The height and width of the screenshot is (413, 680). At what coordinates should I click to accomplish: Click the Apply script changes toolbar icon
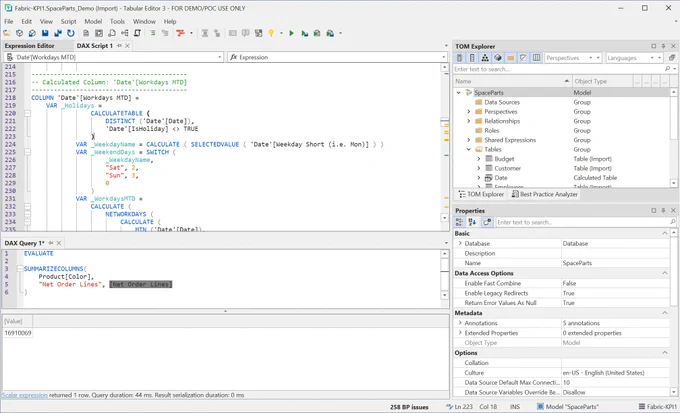pyautogui.click(x=317, y=33)
